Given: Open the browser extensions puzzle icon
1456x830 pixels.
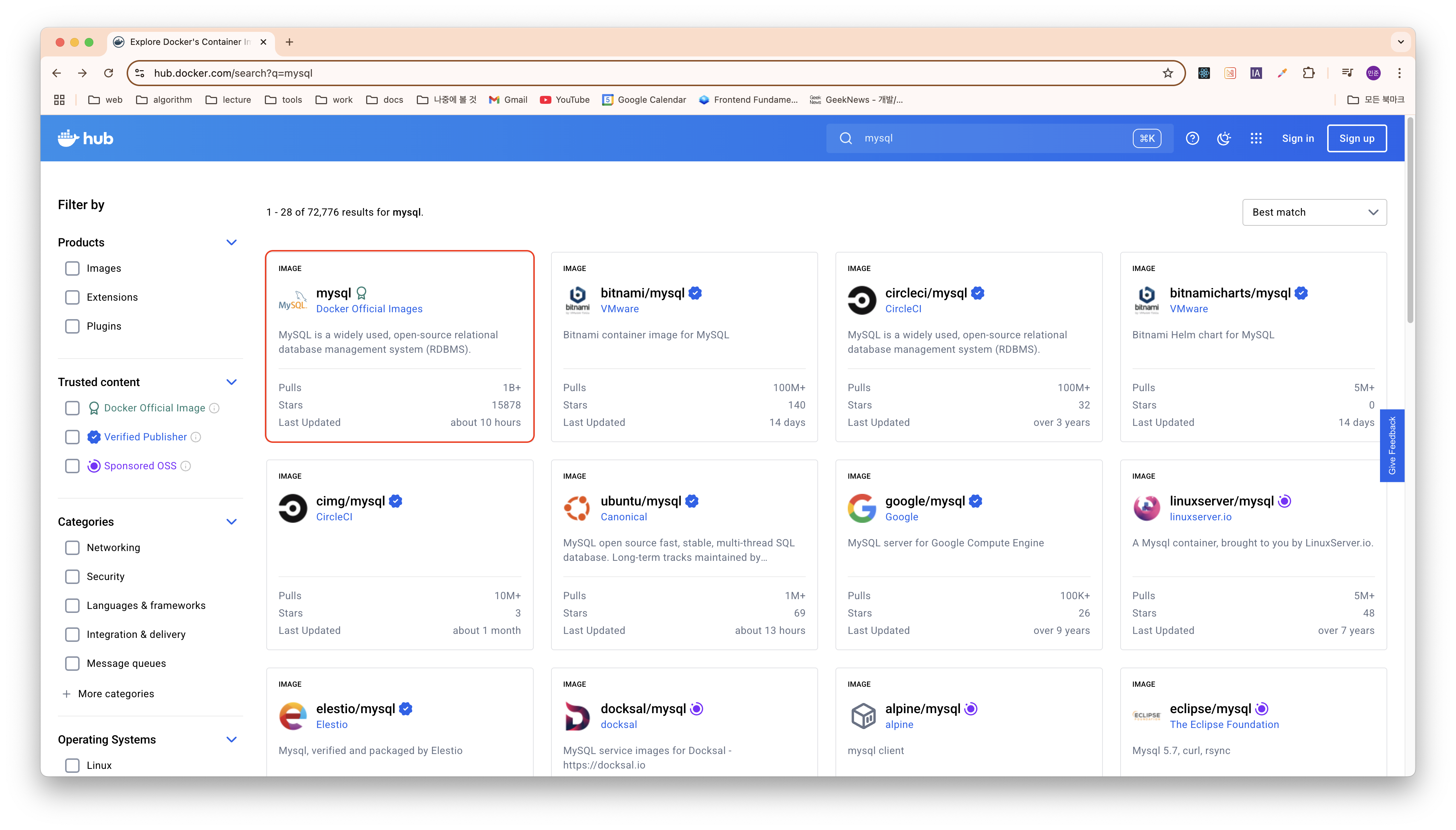Looking at the screenshot, I should coord(1308,73).
